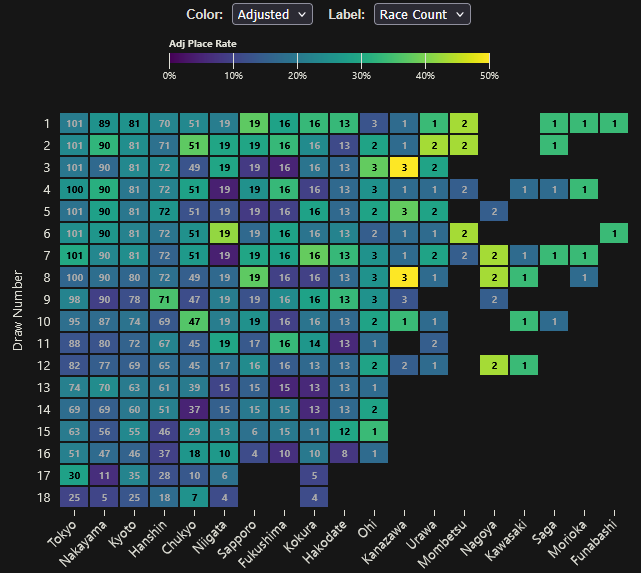Click the Tokyo draw 12 cell showing 82
Viewport: 641px width, 573px height.
click(x=74, y=365)
